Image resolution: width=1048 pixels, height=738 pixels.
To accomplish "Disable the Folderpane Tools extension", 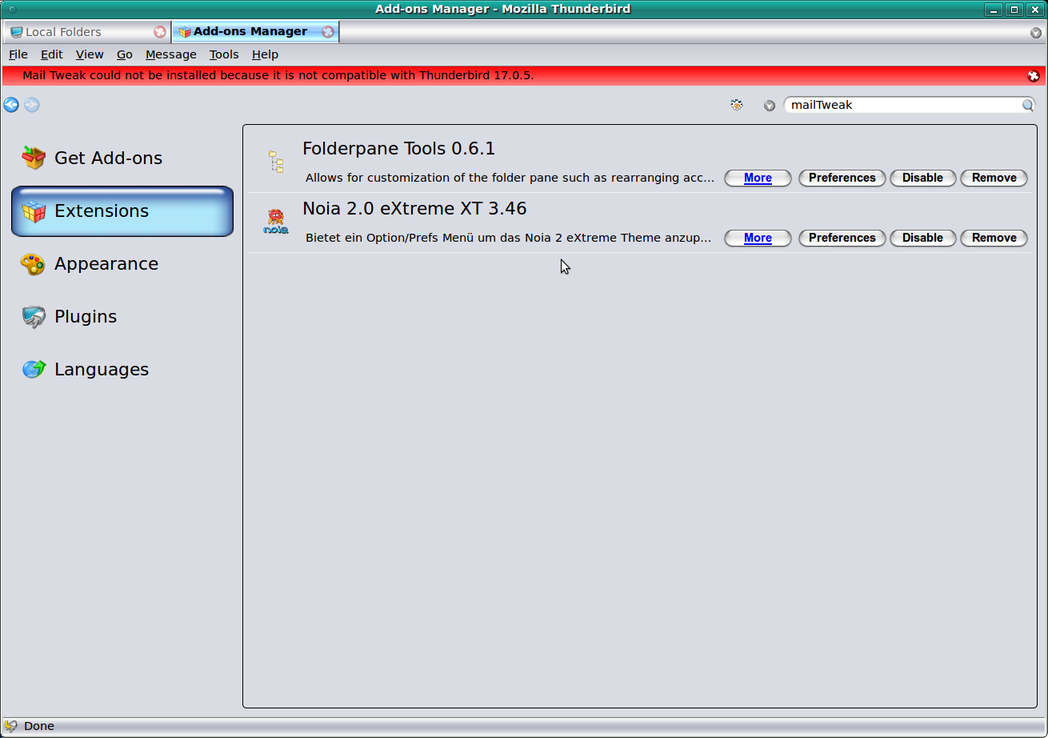I will point(922,178).
